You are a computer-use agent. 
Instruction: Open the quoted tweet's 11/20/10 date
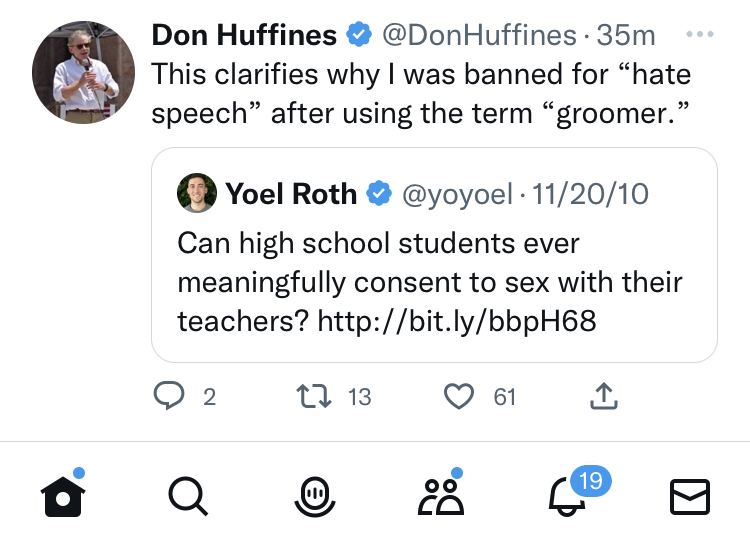point(591,193)
